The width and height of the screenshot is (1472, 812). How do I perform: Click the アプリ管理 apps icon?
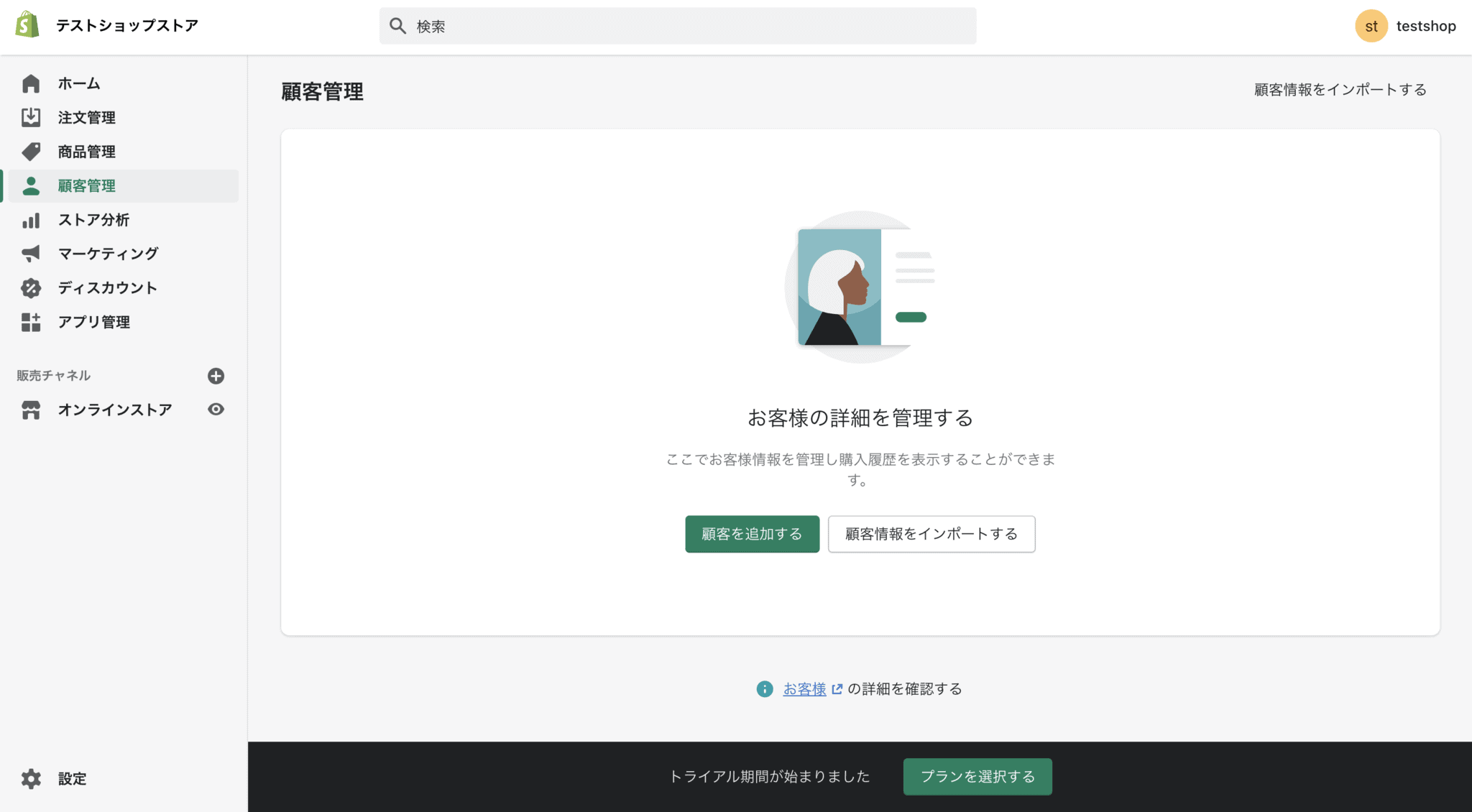pos(31,322)
